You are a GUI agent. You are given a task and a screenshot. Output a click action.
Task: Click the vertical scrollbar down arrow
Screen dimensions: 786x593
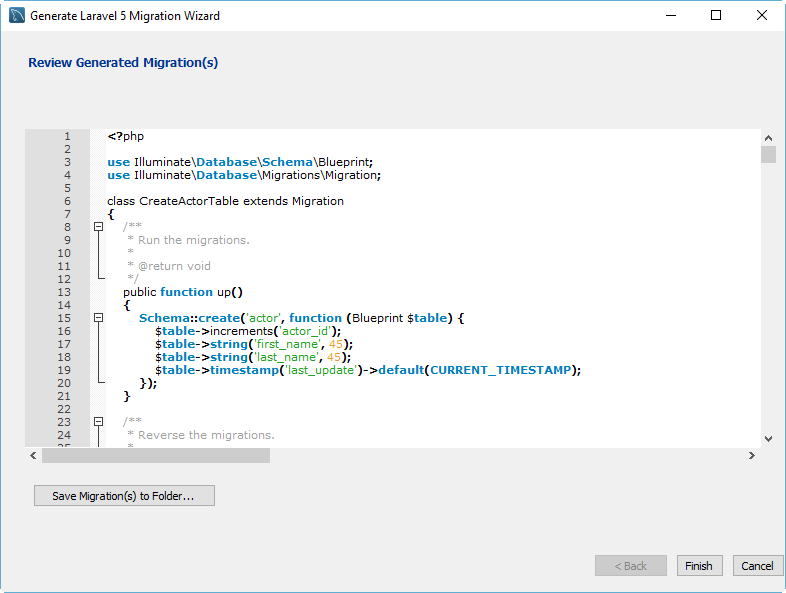point(768,439)
